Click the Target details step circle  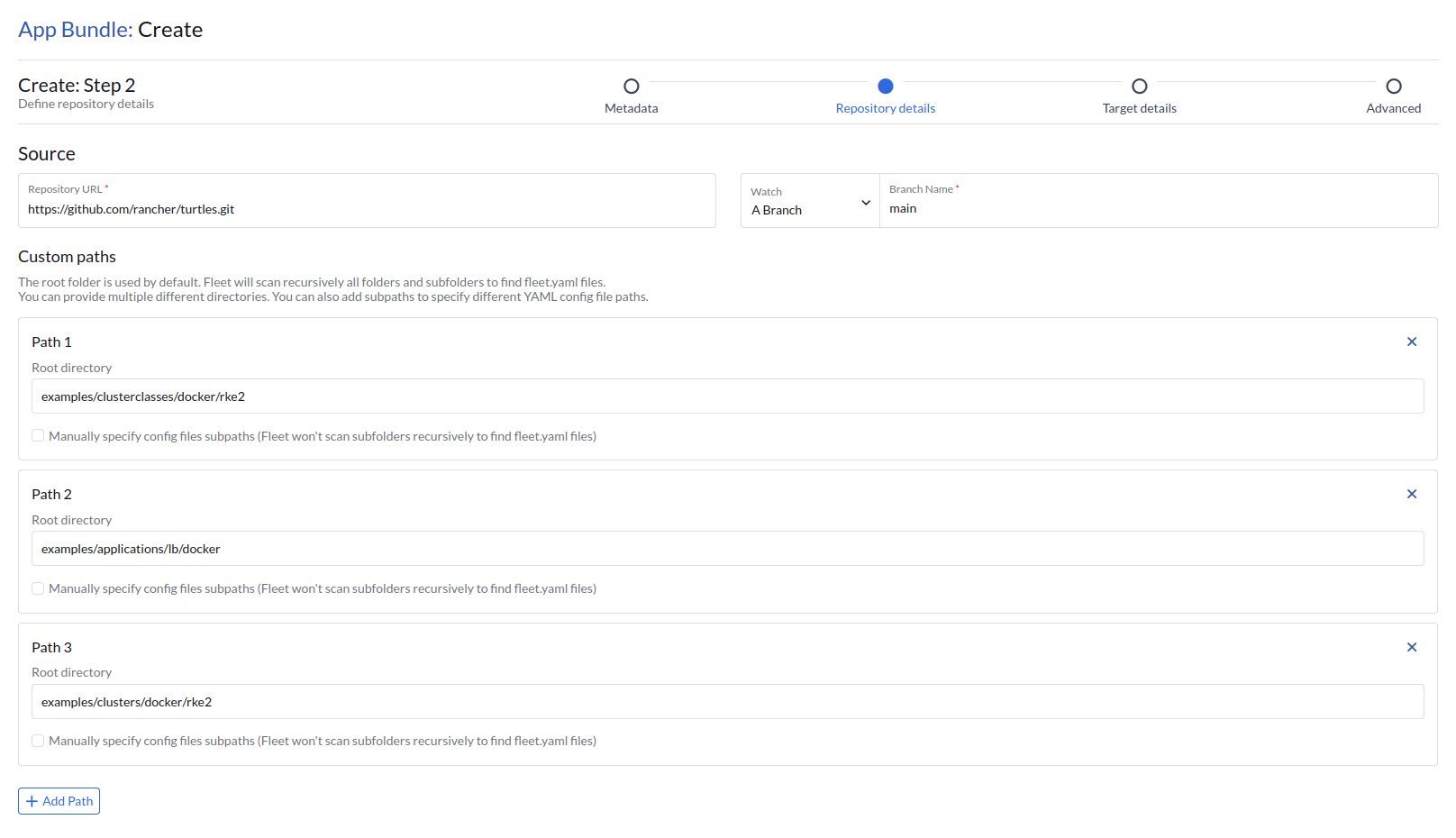pyautogui.click(x=1140, y=87)
